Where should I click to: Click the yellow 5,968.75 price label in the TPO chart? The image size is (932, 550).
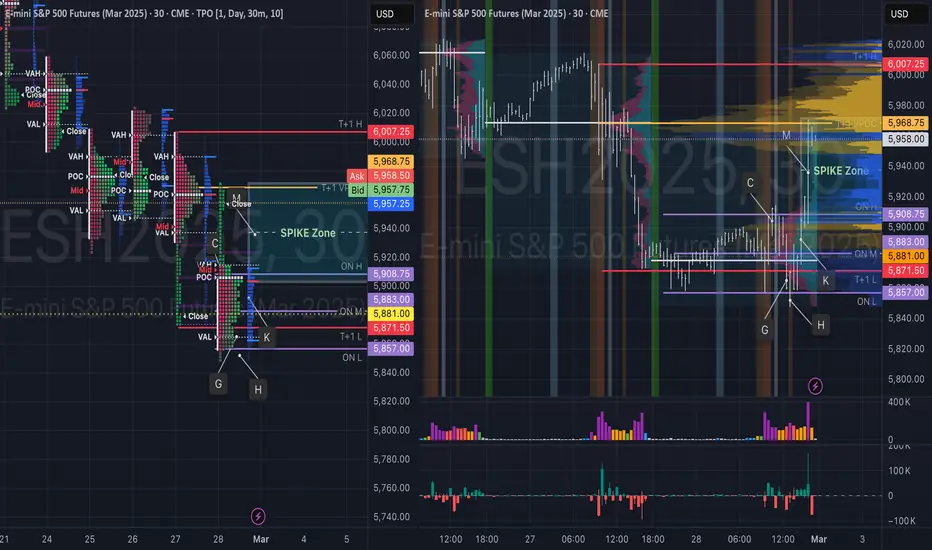tap(391, 161)
